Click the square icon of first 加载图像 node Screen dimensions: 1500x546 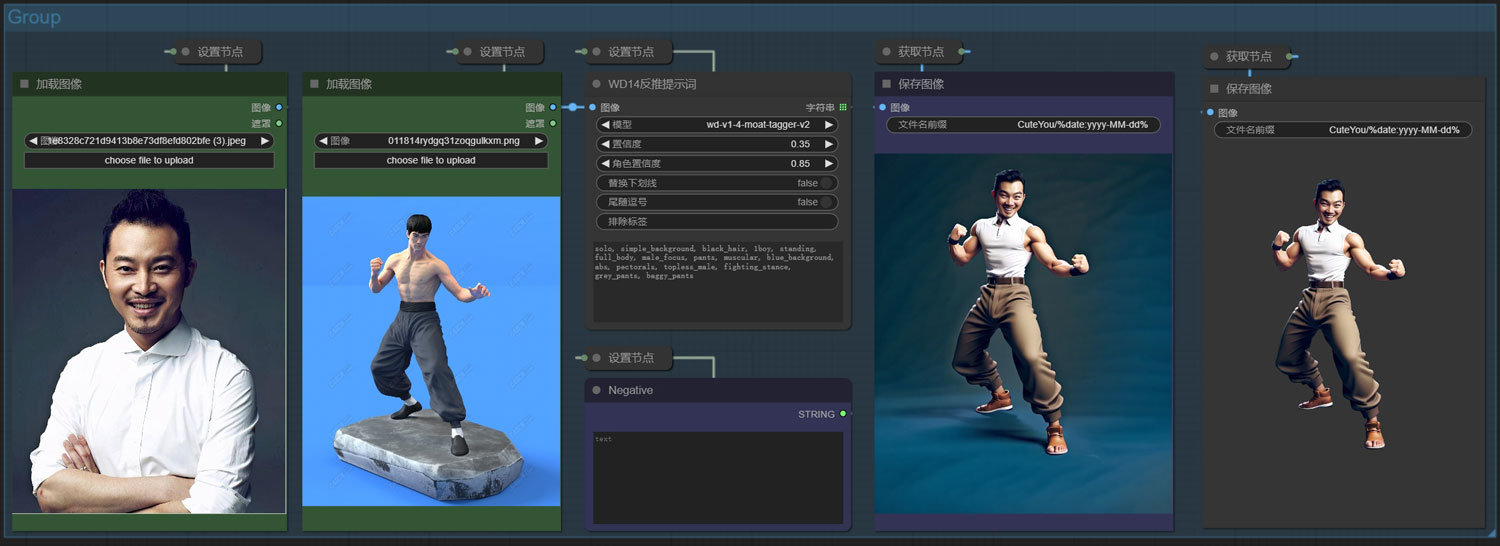pyautogui.click(x=24, y=85)
